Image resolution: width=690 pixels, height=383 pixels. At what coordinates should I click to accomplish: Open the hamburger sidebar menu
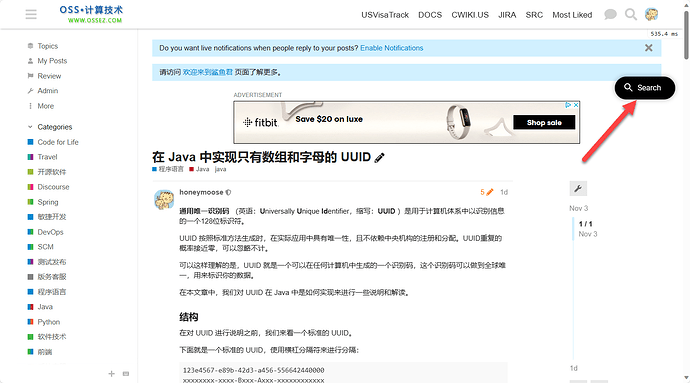[x=31, y=15]
